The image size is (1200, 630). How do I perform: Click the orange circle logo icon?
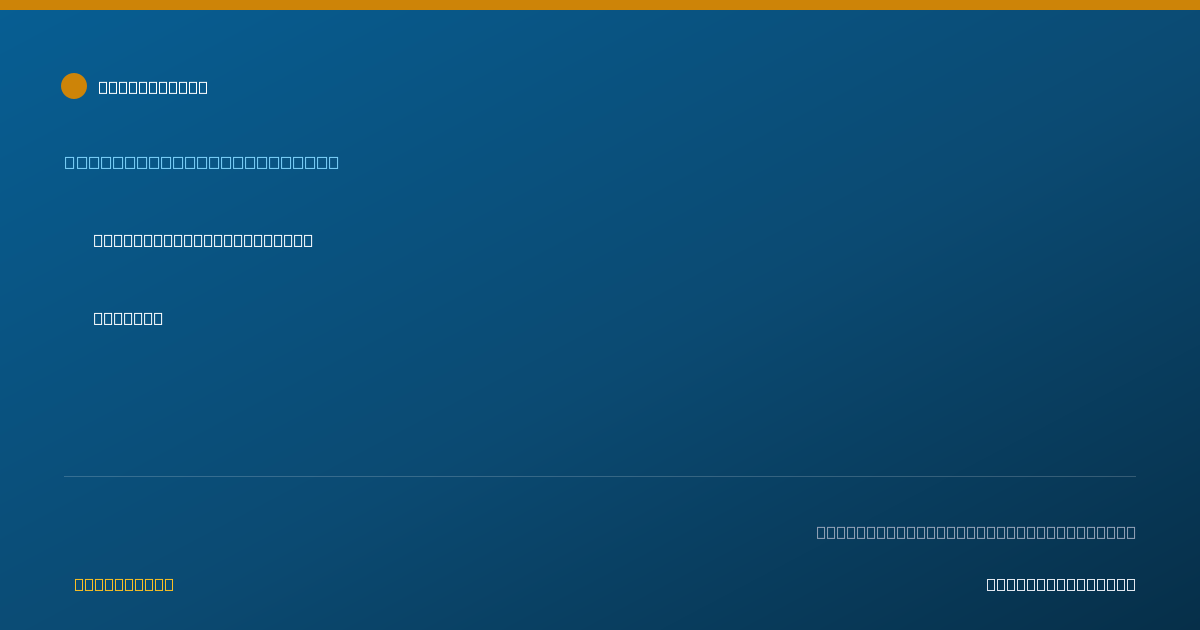tap(74, 86)
